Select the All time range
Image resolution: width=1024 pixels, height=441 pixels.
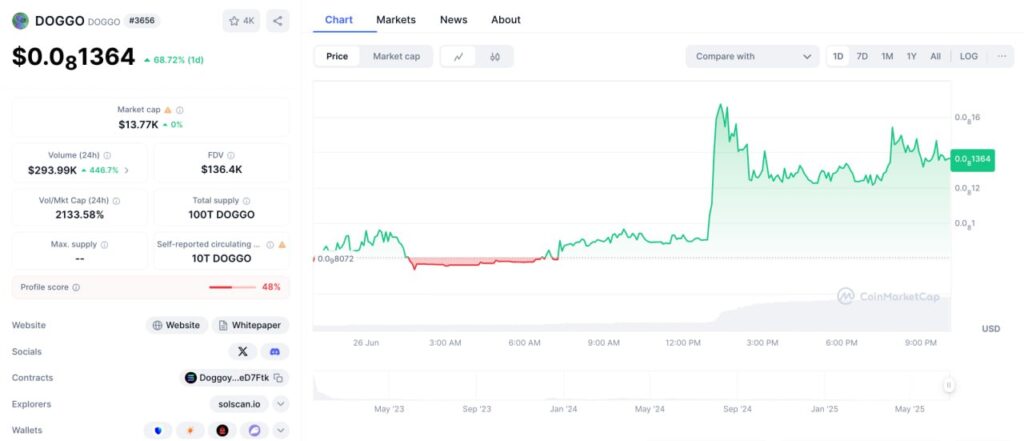point(935,56)
